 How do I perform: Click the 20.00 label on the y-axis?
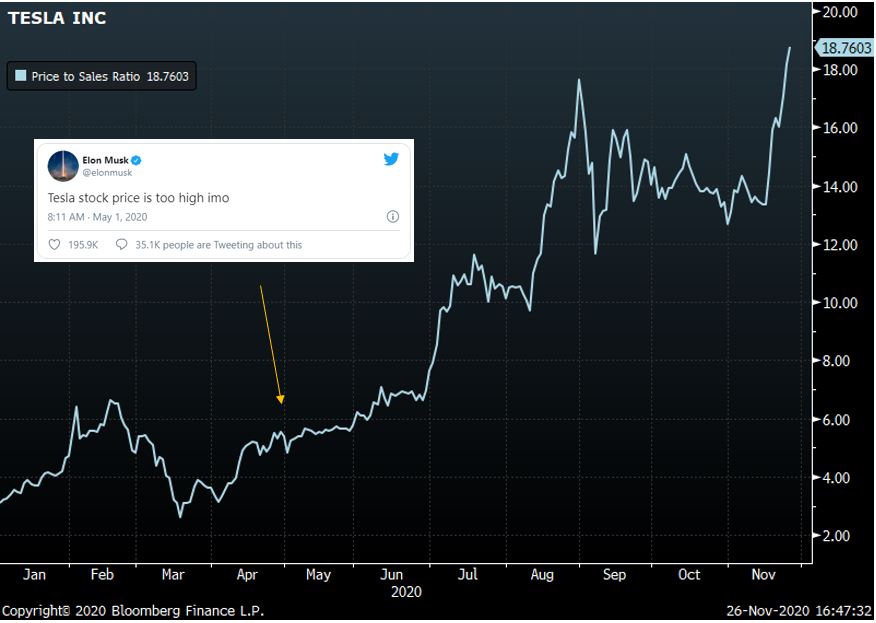[840, 12]
